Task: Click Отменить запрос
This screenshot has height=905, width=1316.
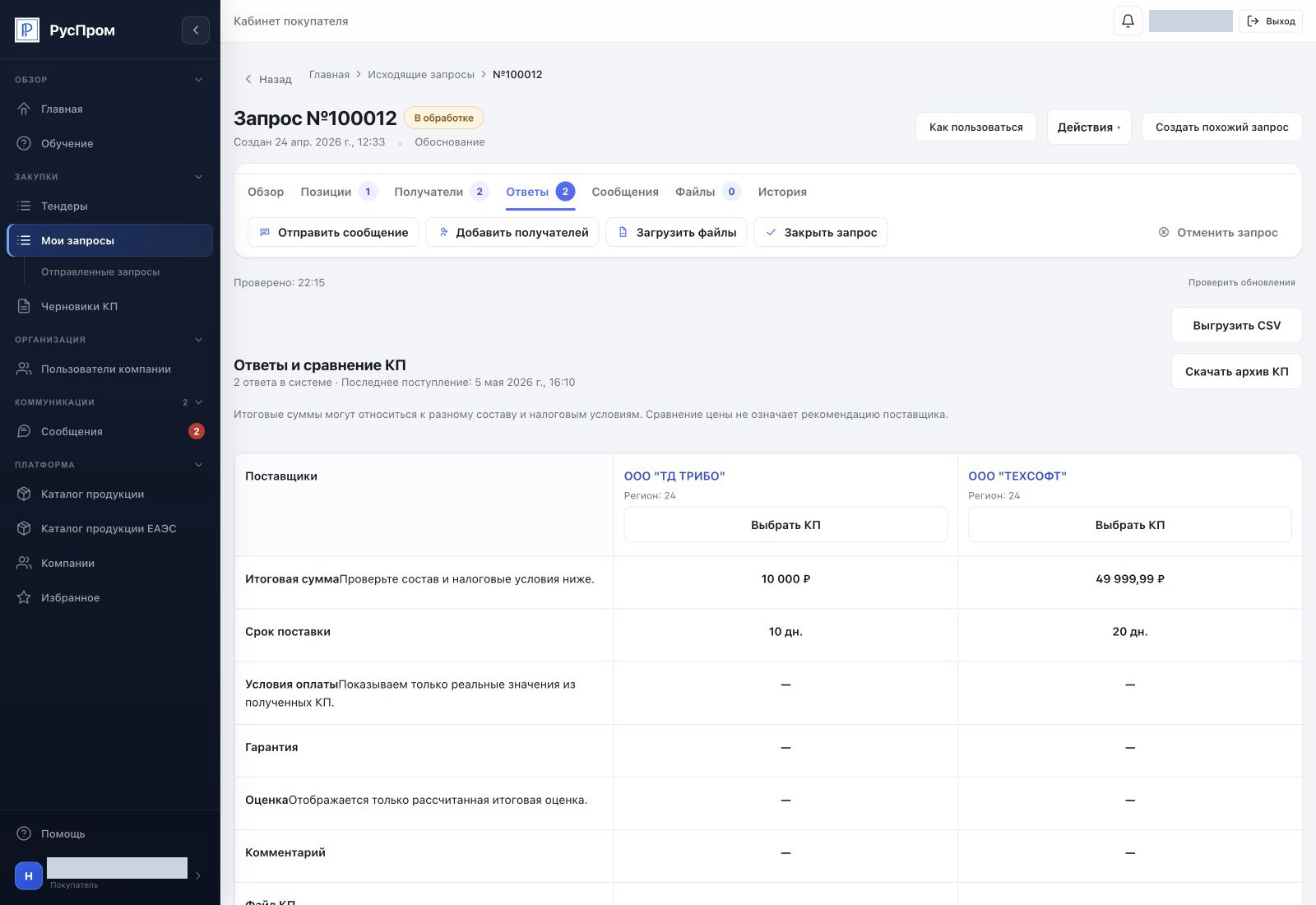Action: tap(1218, 232)
